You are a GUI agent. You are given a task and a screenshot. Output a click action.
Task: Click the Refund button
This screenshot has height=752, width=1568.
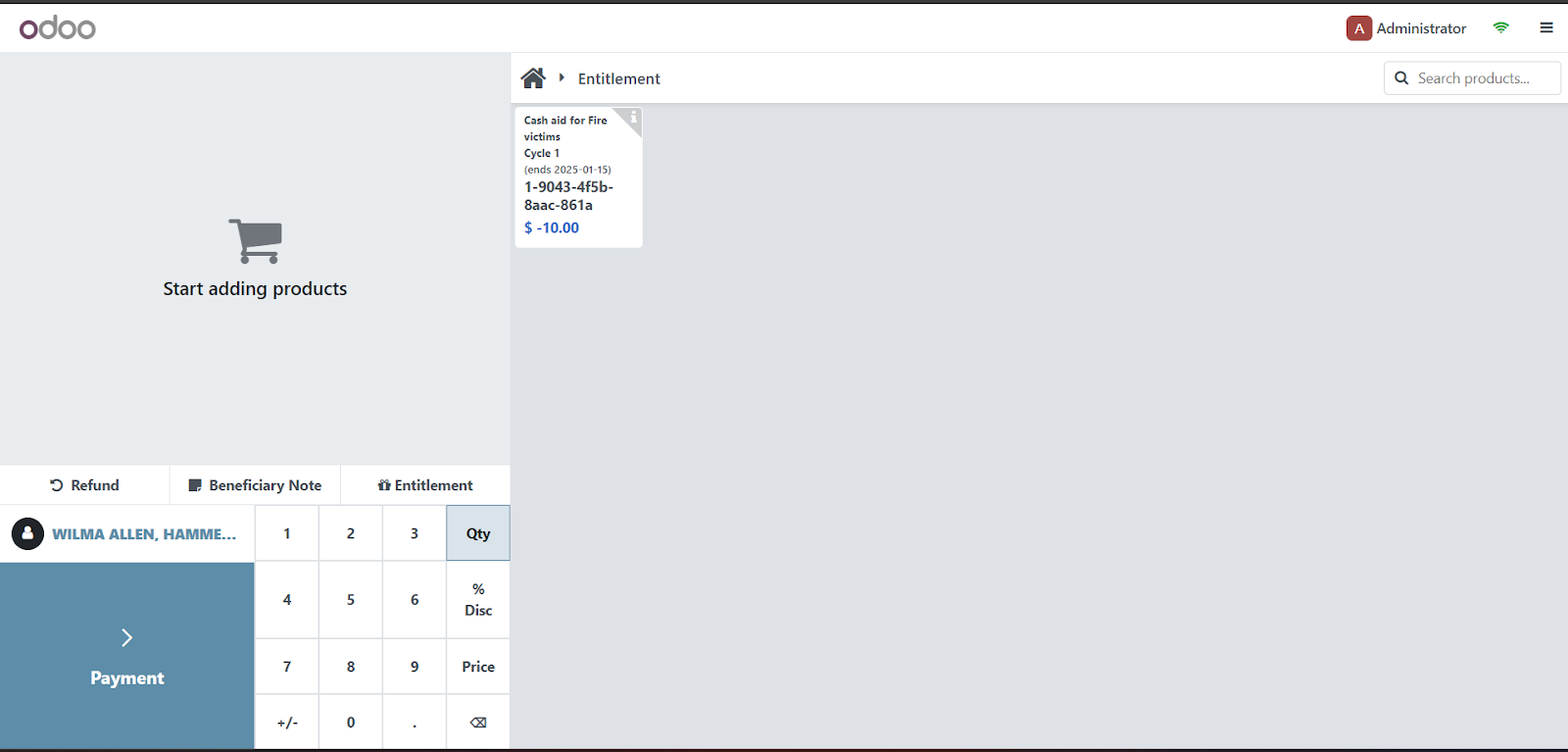(85, 485)
